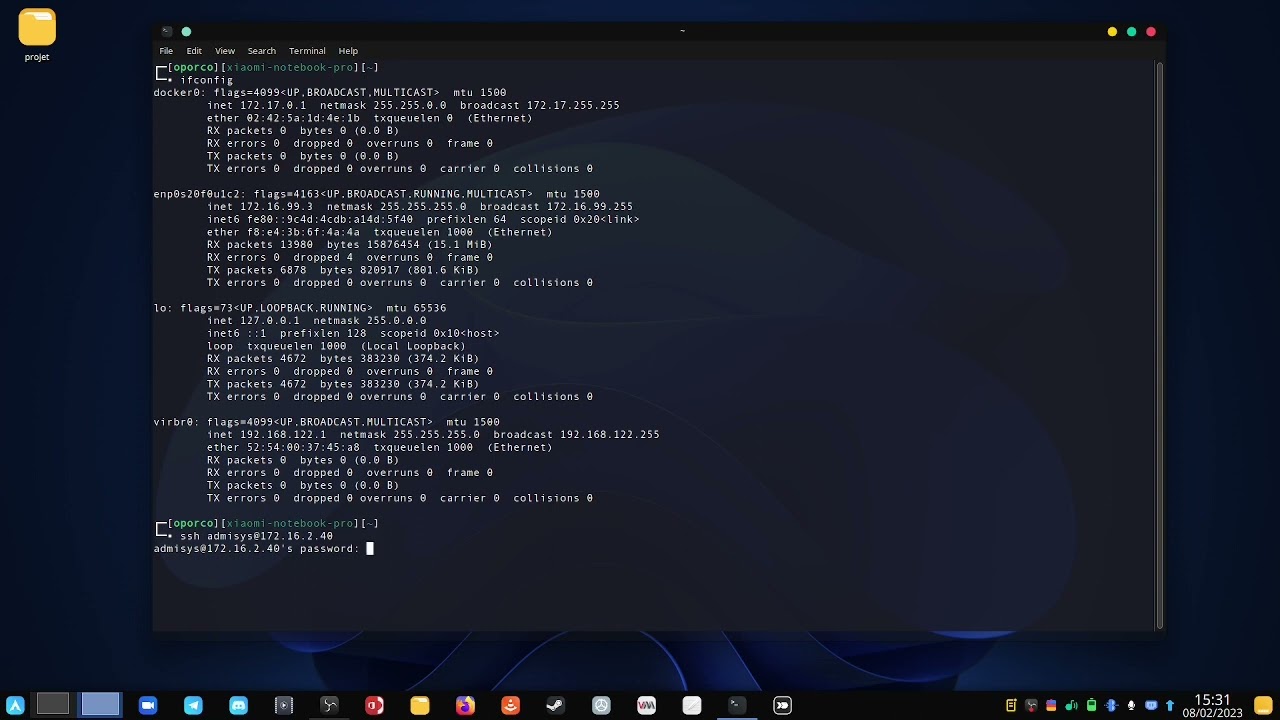Launch Telegram from the taskbar
Image resolution: width=1280 pixels, height=720 pixels.
[x=193, y=705]
